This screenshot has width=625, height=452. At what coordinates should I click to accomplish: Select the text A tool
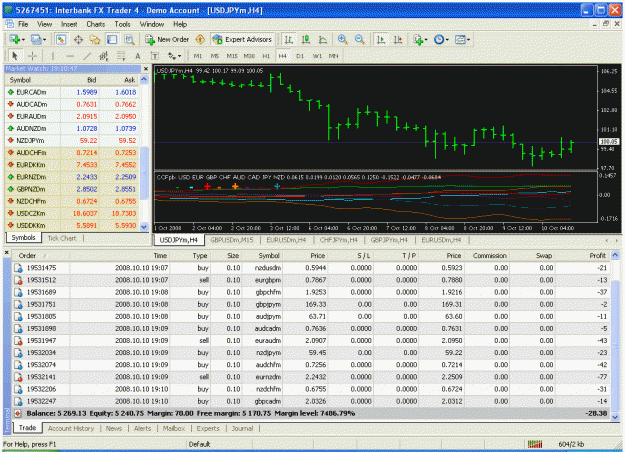[x=138, y=56]
